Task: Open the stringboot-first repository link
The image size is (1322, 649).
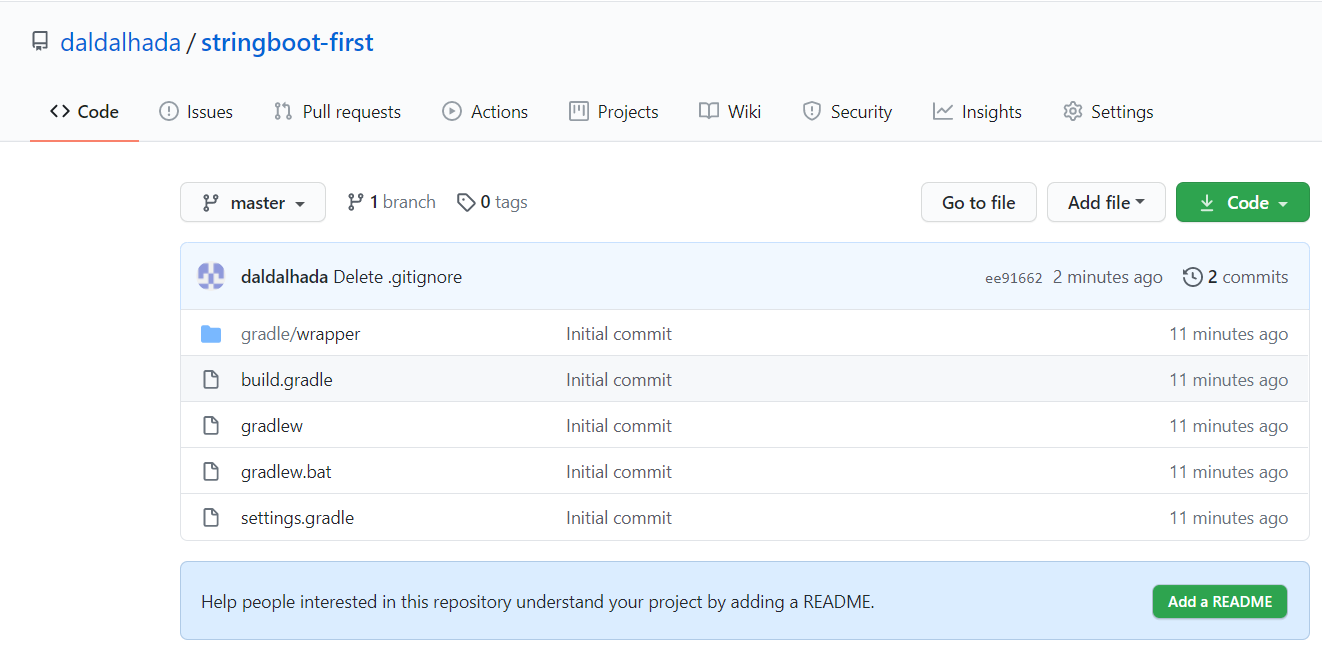Action: [x=287, y=42]
